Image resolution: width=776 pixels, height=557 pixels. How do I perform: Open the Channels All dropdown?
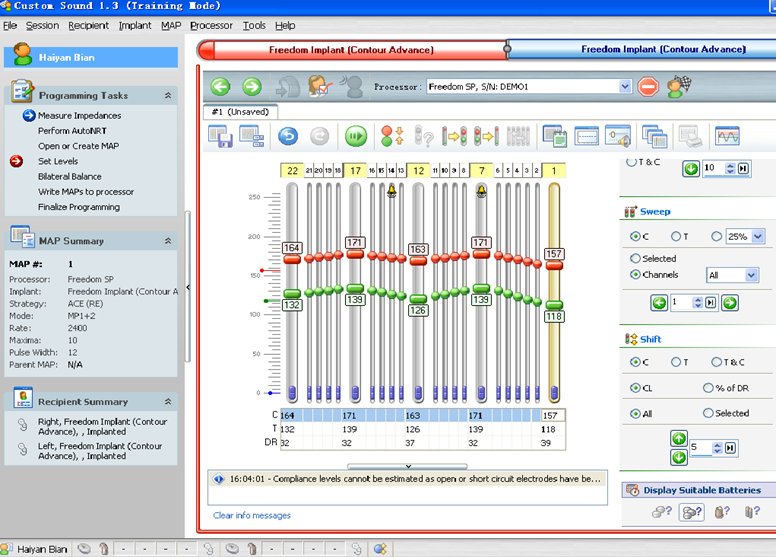pos(751,275)
